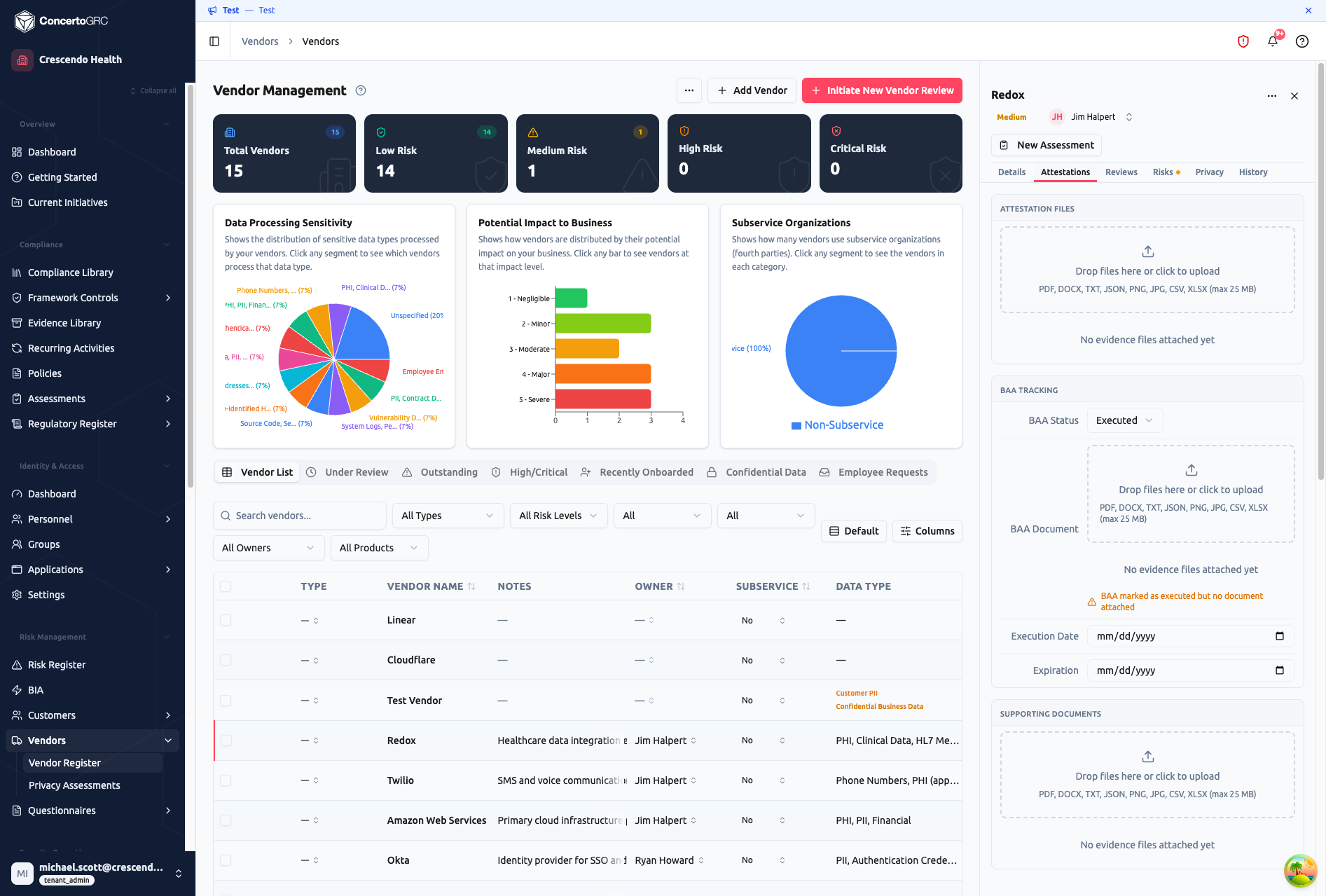The width and height of the screenshot is (1326, 896).
Task: Start a New Assessment for Redox
Action: [x=1047, y=145]
